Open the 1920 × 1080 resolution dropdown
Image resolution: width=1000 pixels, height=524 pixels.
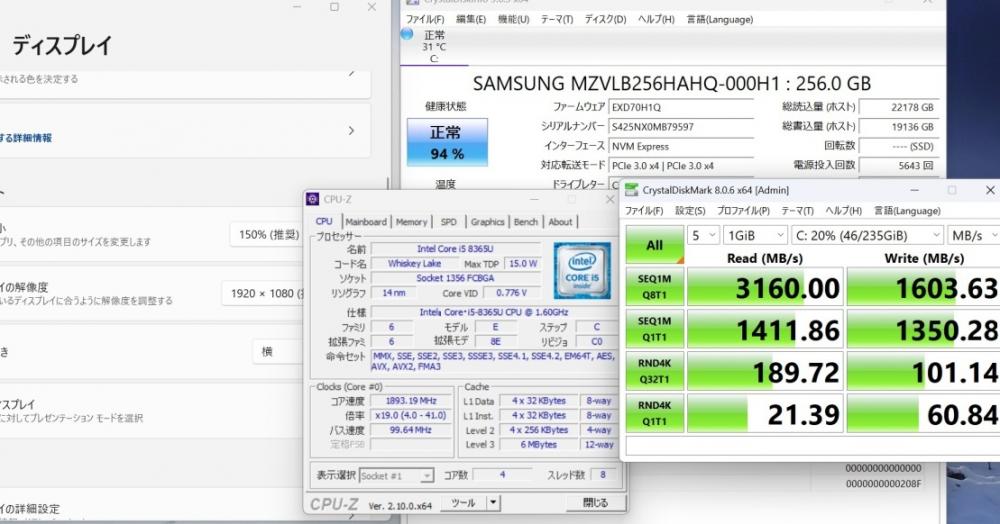coord(265,293)
